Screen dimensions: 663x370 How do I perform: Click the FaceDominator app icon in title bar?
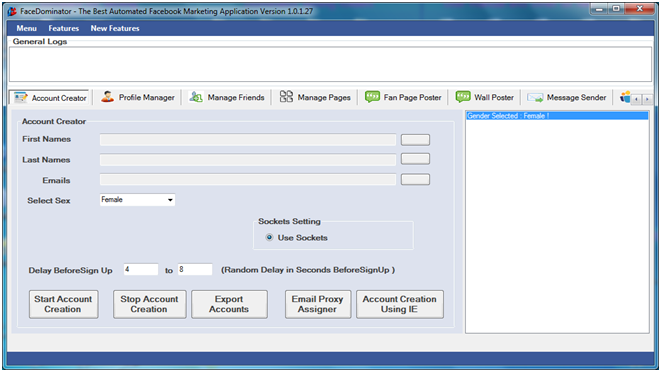(12, 11)
